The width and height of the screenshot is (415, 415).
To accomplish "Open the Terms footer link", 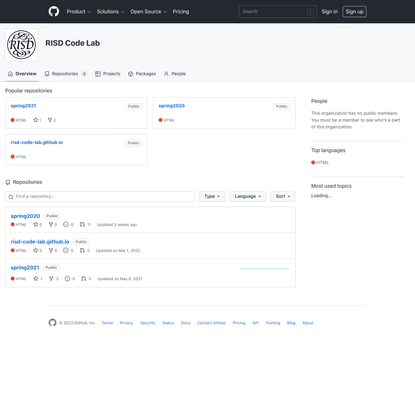I will (x=107, y=323).
